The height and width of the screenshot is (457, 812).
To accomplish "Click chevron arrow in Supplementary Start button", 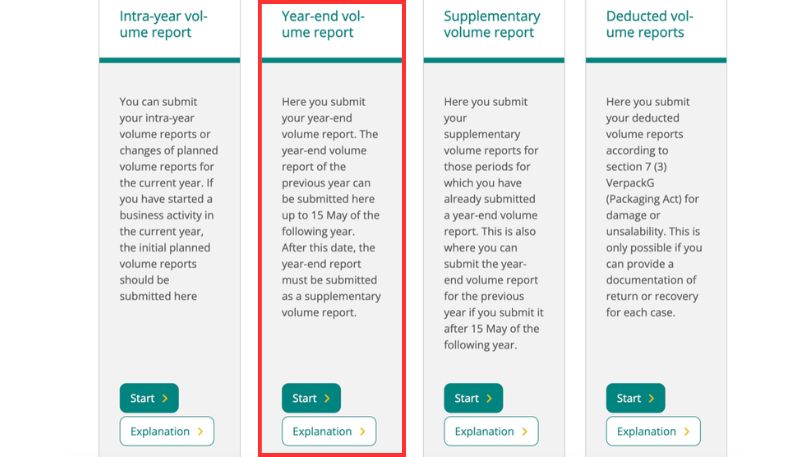I will (x=488, y=398).
